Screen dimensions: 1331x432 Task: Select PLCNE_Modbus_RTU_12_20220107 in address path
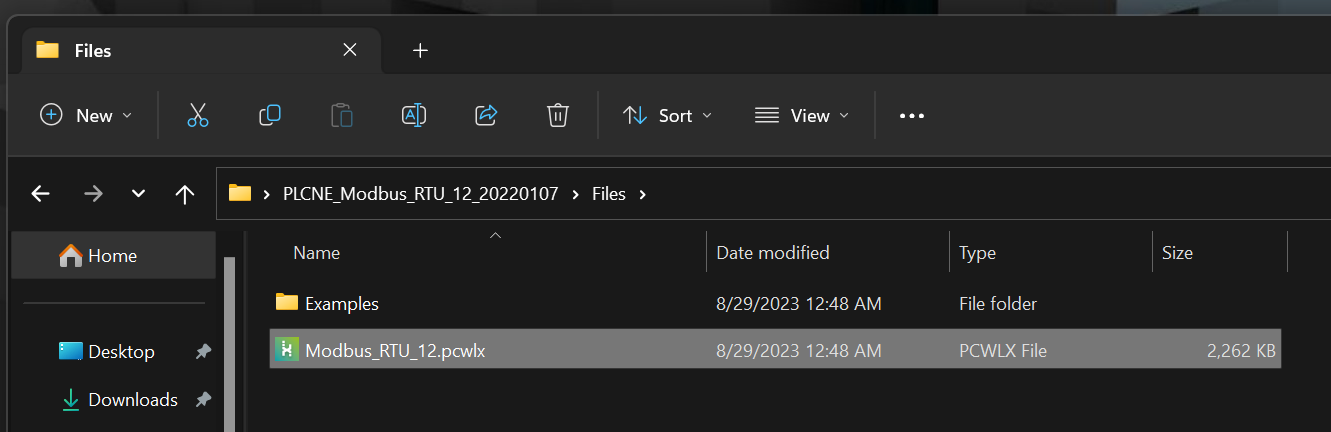421,194
